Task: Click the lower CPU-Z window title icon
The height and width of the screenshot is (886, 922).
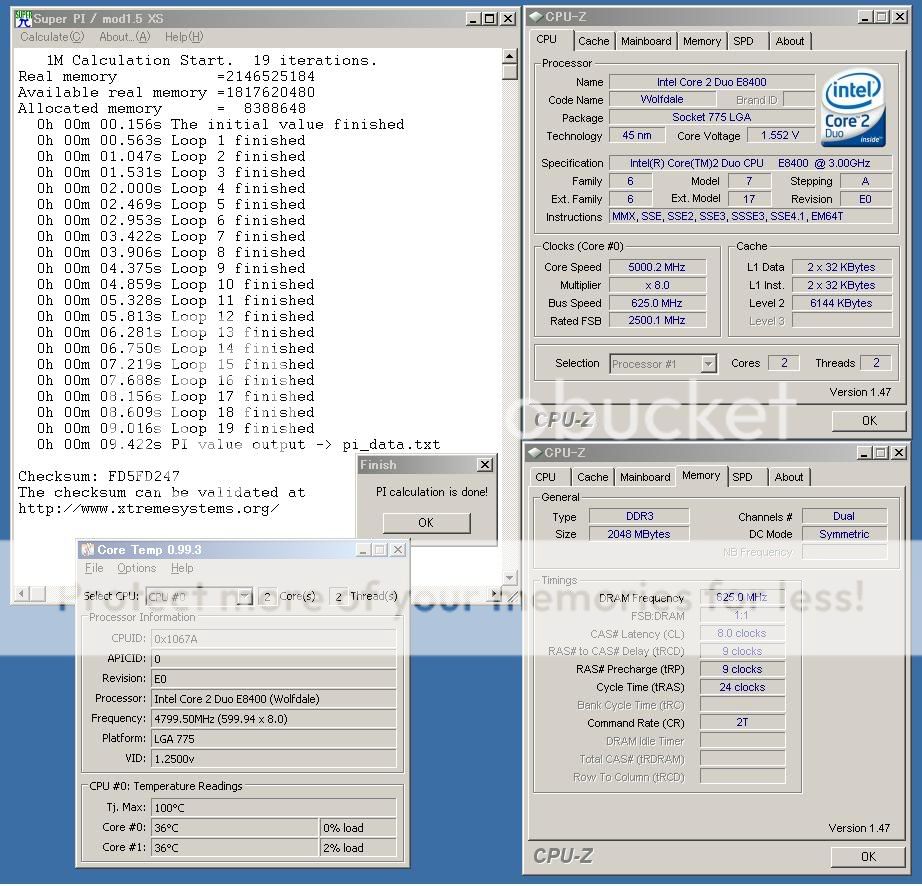Action: [x=534, y=452]
